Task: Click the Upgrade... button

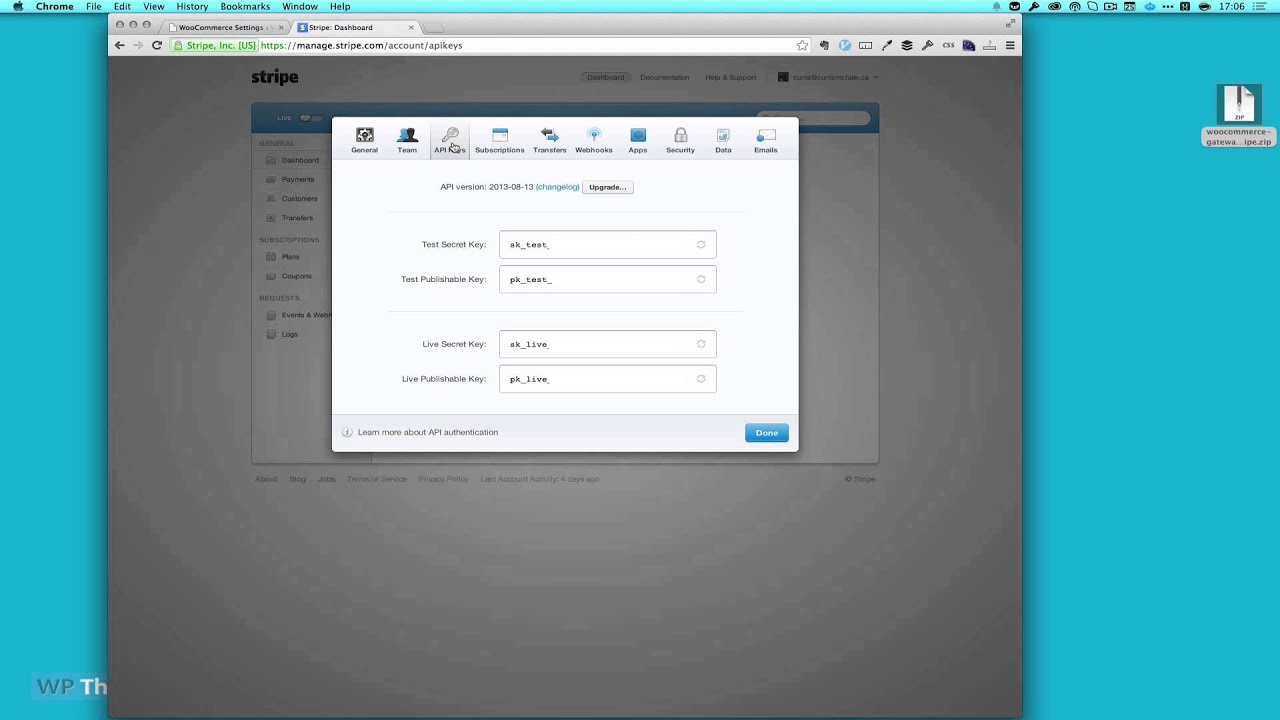Action: (607, 187)
